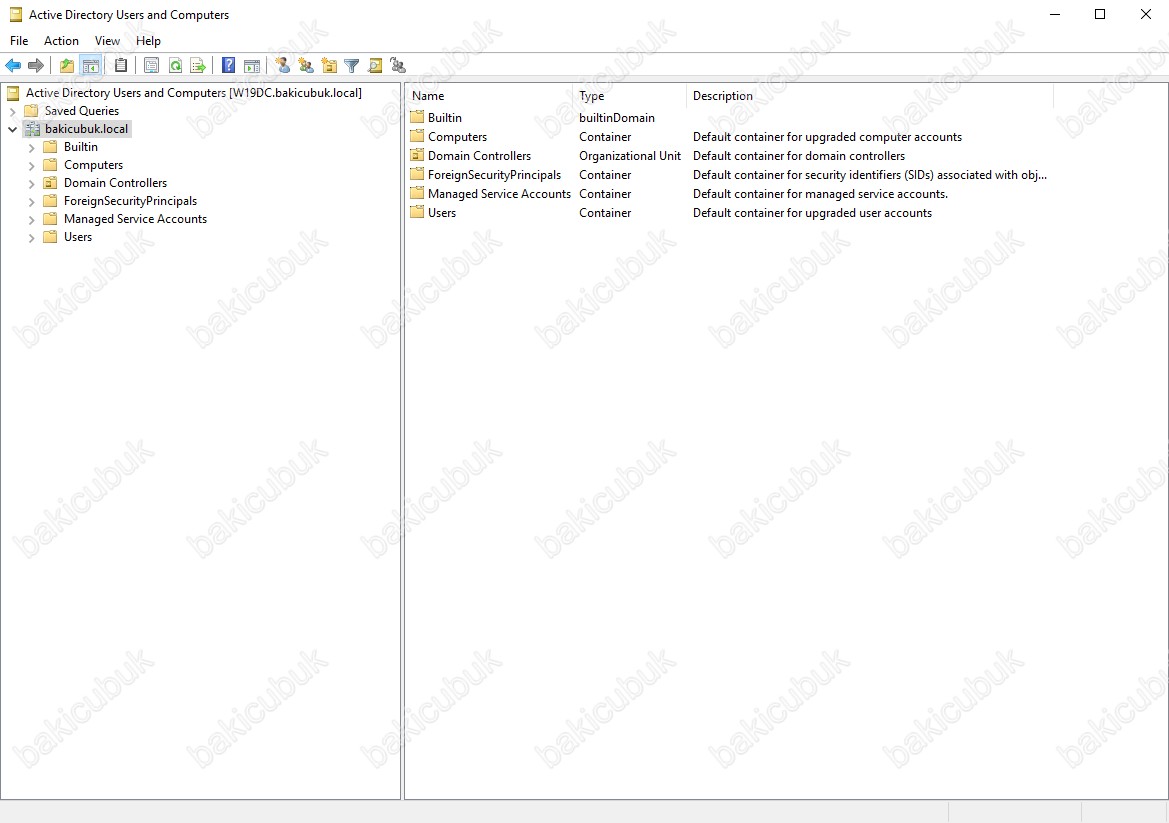This screenshot has width=1169, height=823.
Task: Click 'Default container for upgraded computer accounts'
Action: pos(828,137)
